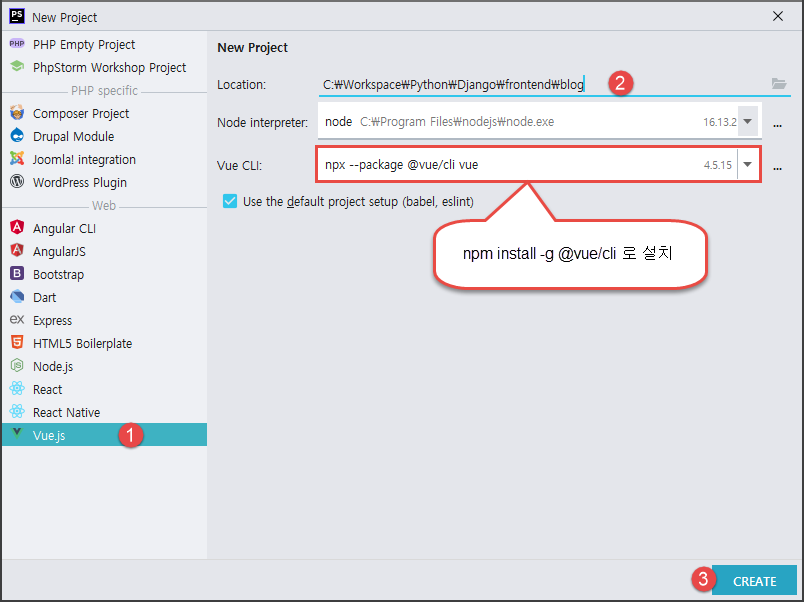Select PHP Empty Project type
This screenshot has height=602, width=804.
pyautogui.click(x=104, y=45)
